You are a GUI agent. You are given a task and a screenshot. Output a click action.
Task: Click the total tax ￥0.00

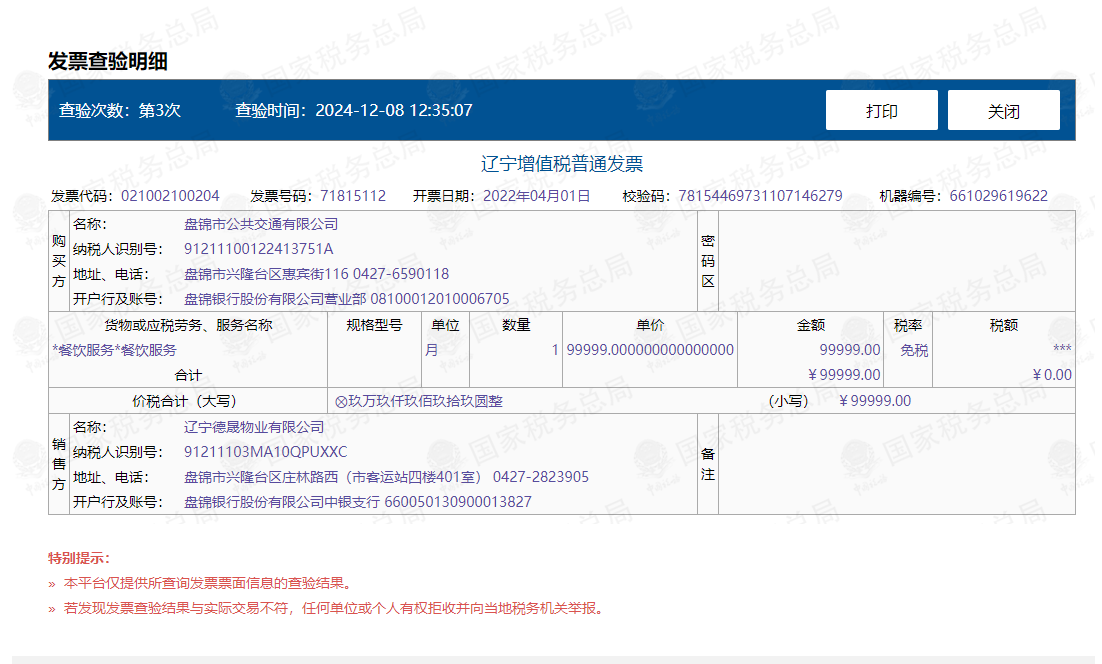tap(1052, 375)
